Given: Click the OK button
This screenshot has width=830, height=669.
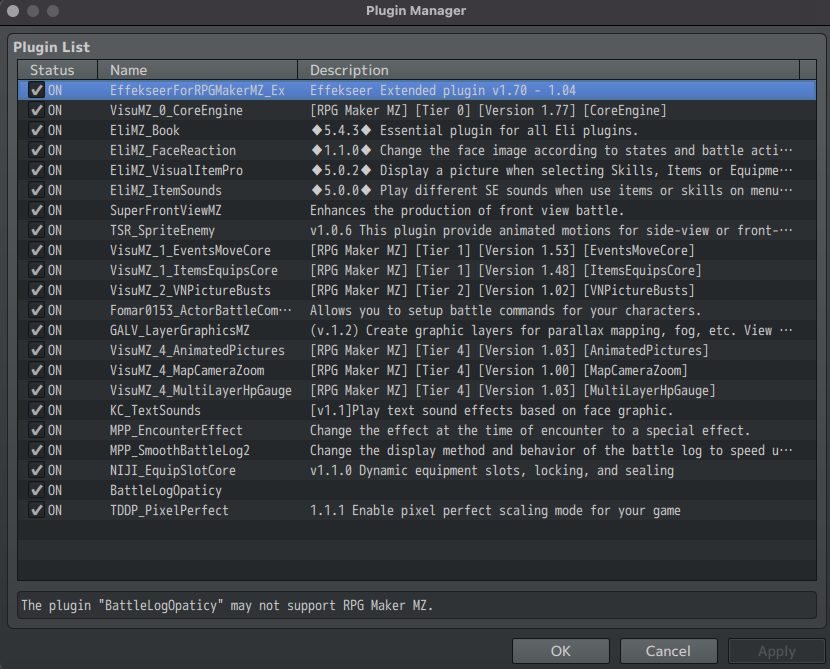Looking at the screenshot, I should [x=561, y=651].
